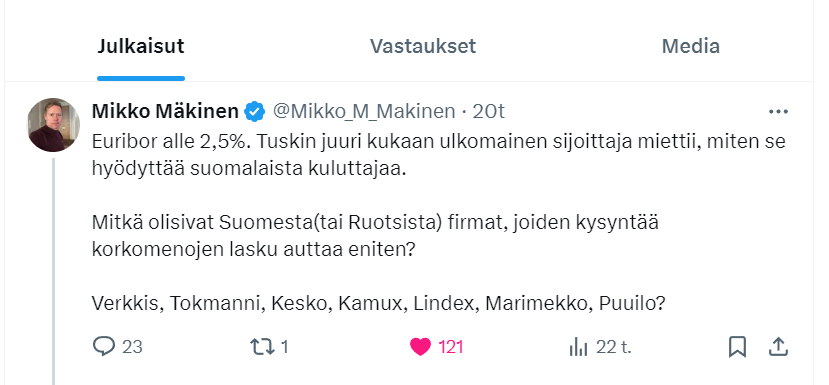Open the three-dot more options menu
The width and height of the screenshot is (829, 385).
tap(778, 112)
